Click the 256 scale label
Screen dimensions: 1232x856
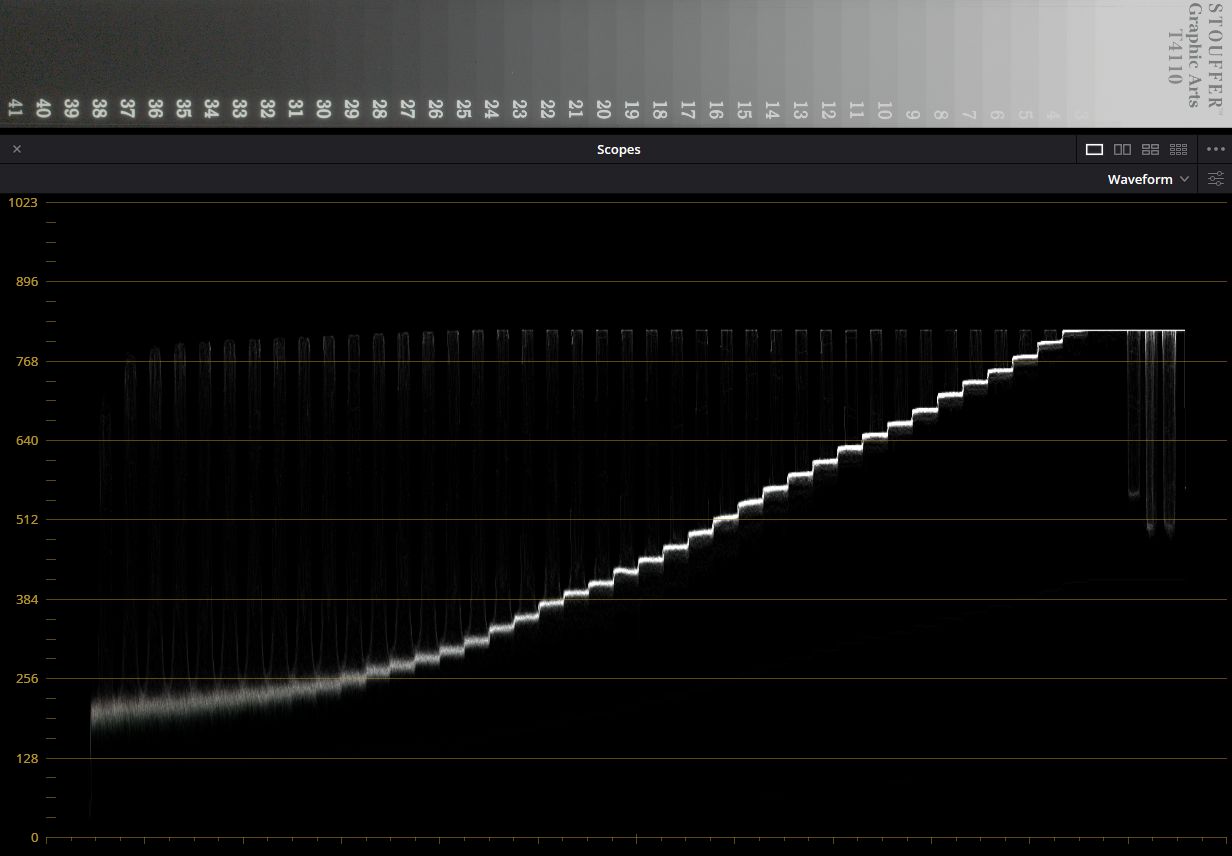click(27, 679)
